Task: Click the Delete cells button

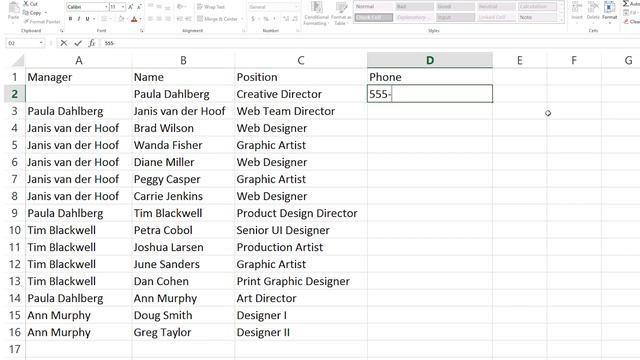Action: [x=593, y=11]
